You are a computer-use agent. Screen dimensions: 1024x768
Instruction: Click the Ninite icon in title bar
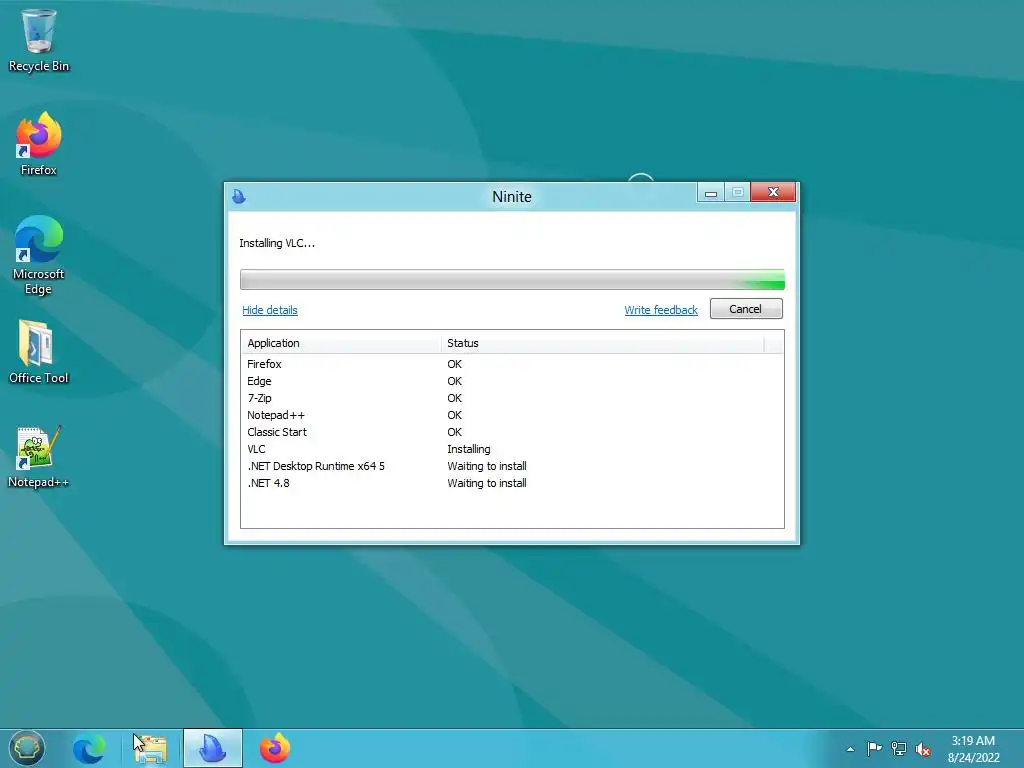coord(239,196)
